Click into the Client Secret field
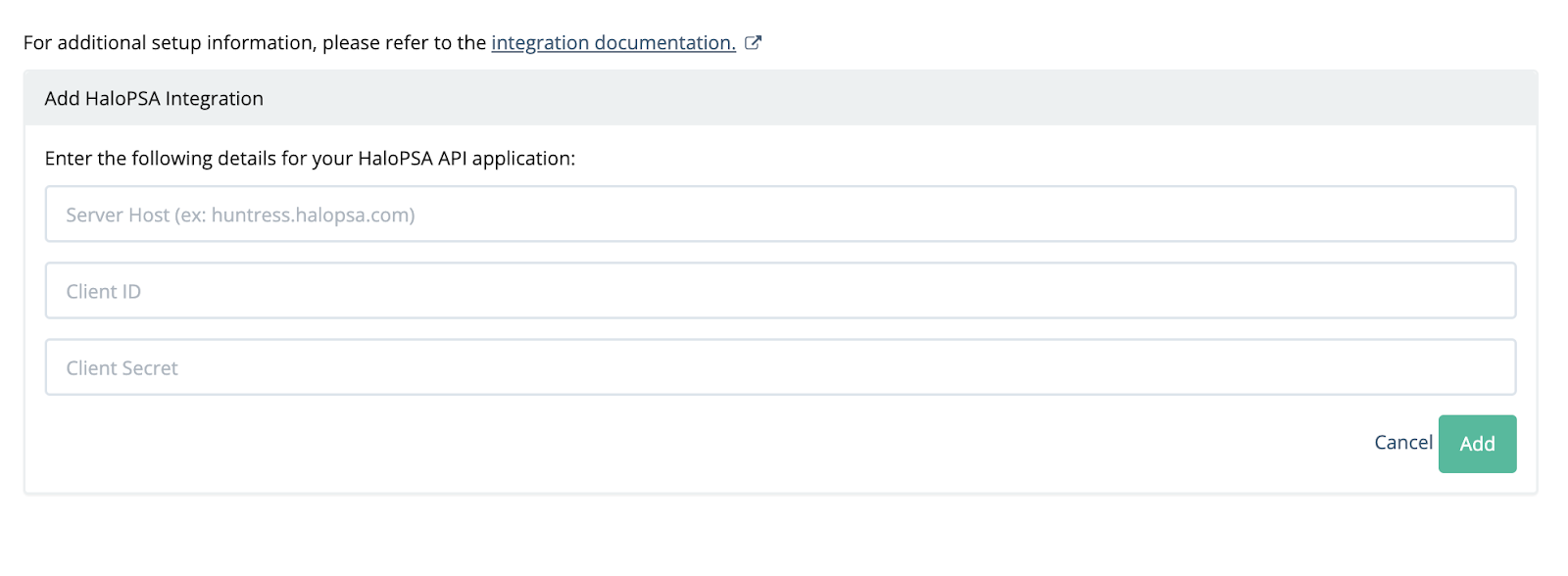 tap(780, 367)
